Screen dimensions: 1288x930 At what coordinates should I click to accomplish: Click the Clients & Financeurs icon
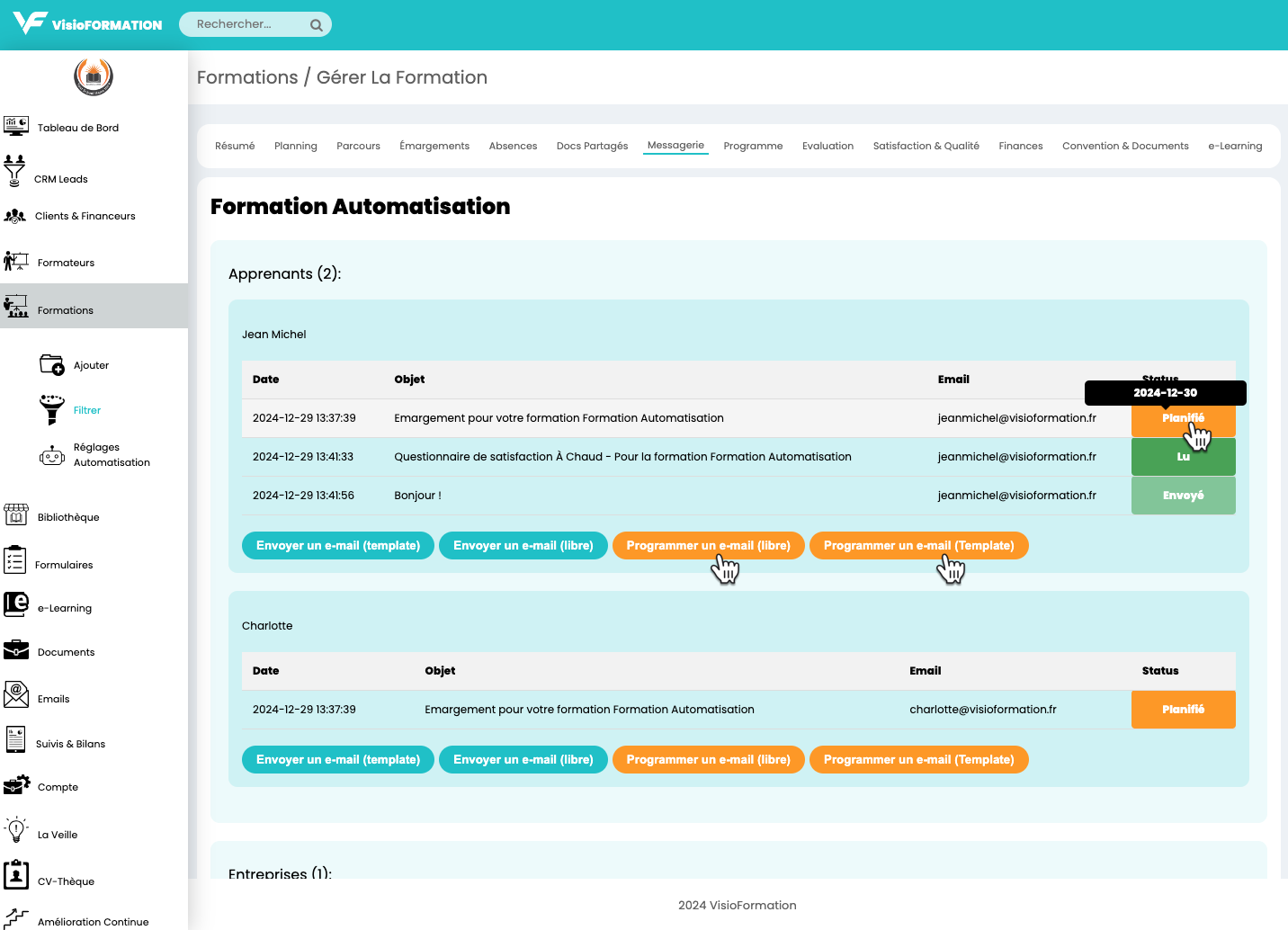pos(15,216)
